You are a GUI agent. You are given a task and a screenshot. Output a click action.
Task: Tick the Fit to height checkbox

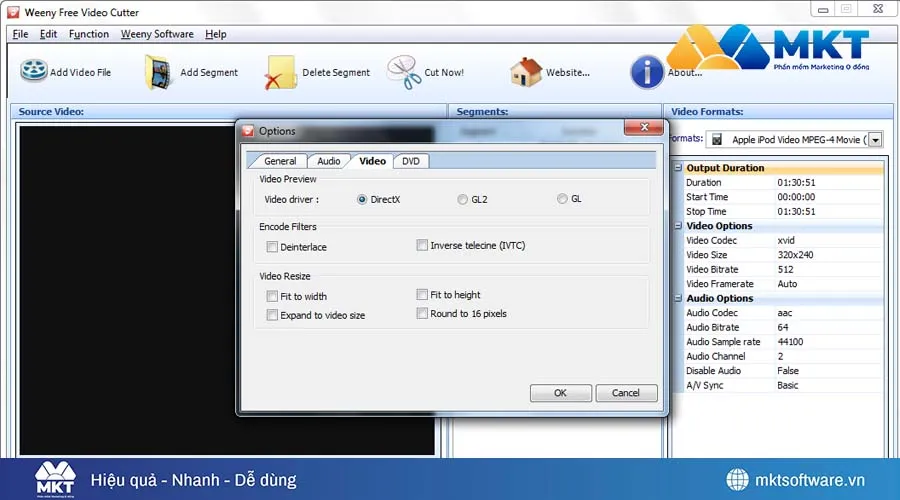pos(422,294)
